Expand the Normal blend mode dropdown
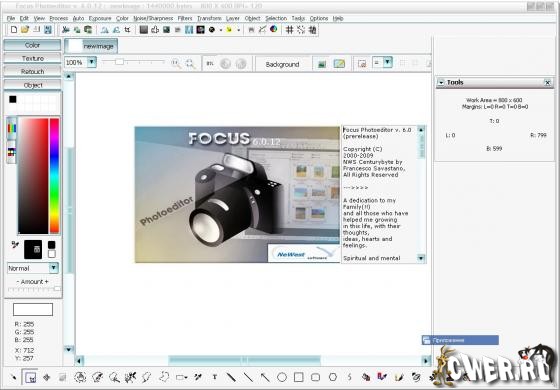Viewport: 560px width, 390px height. click(x=54, y=268)
